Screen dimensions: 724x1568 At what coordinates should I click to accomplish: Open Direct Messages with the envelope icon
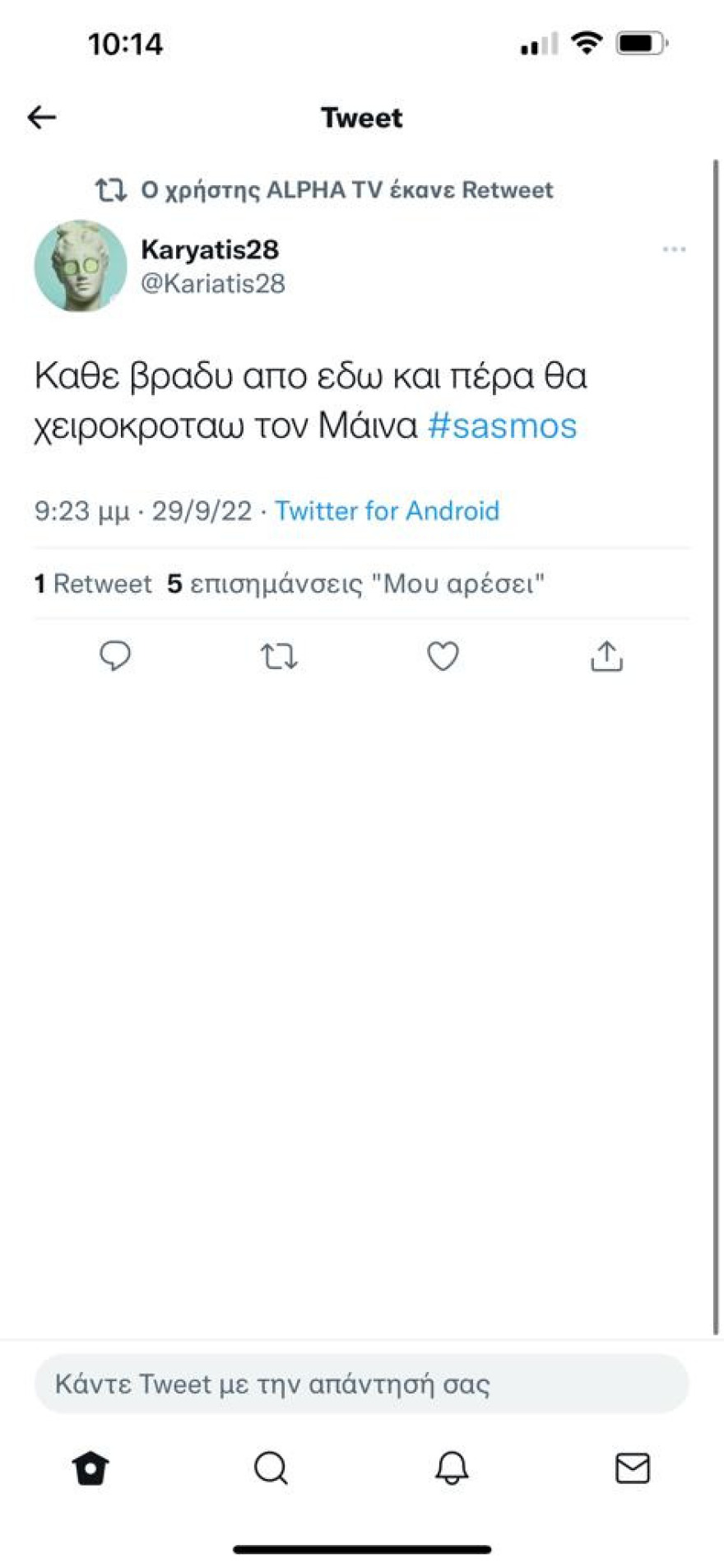point(632,1467)
